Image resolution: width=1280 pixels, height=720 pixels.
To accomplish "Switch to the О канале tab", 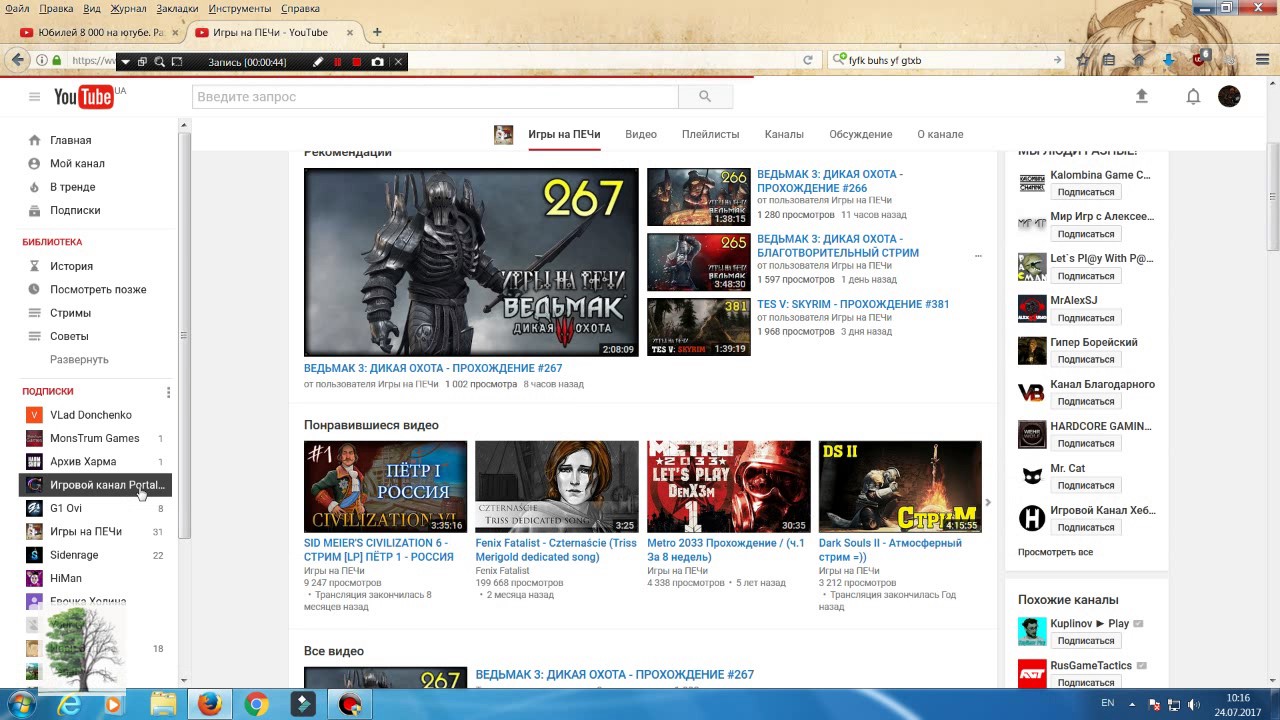I will pos(940,134).
